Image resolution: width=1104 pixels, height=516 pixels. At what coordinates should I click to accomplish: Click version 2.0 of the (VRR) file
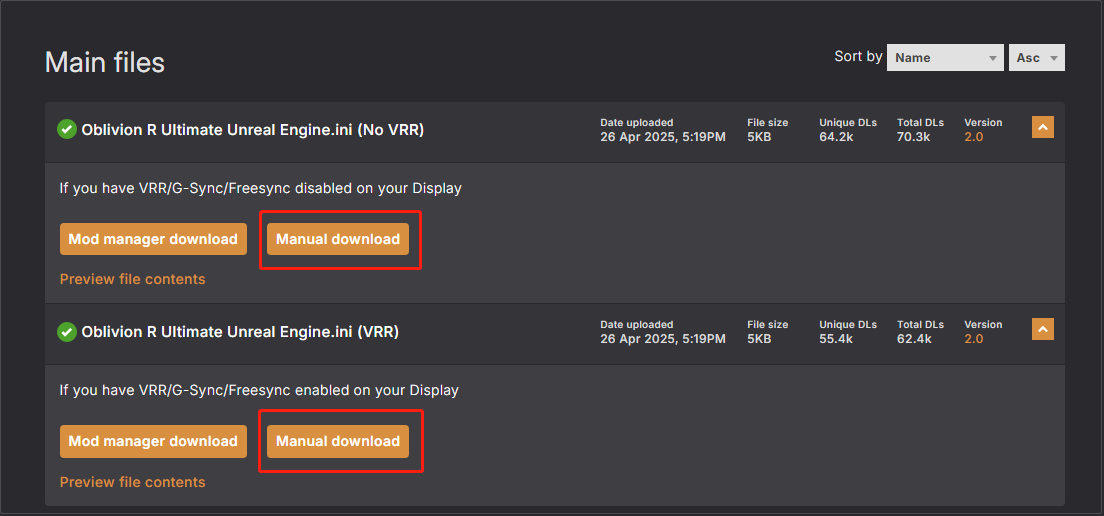pos(973,339)
